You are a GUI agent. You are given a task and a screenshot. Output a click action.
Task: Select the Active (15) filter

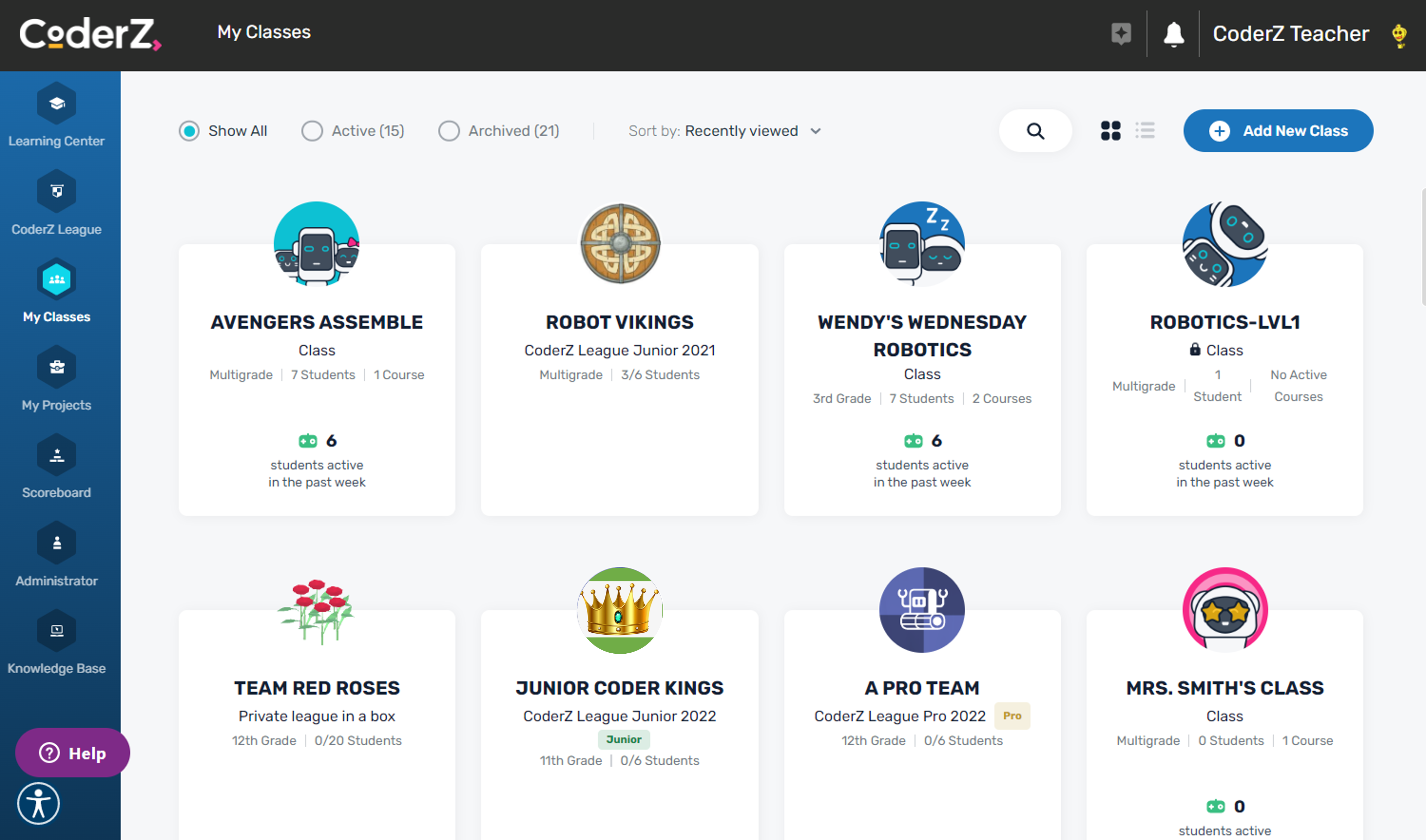point(353,131)
